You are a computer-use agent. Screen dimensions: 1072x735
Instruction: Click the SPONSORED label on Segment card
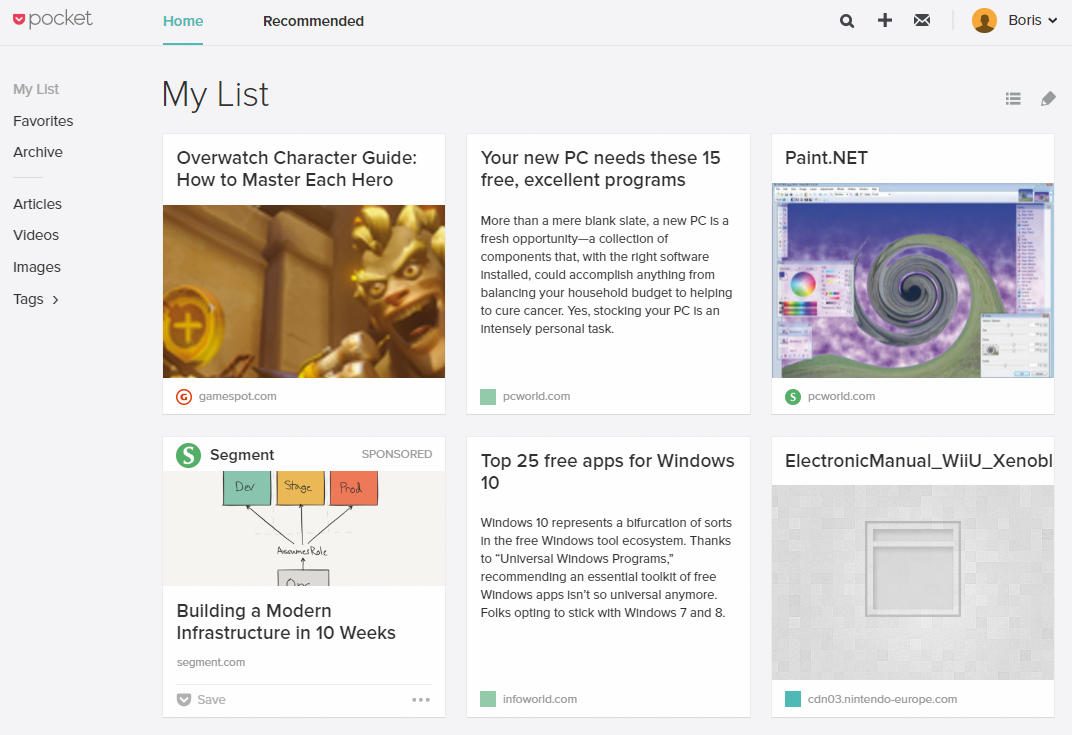397,454
